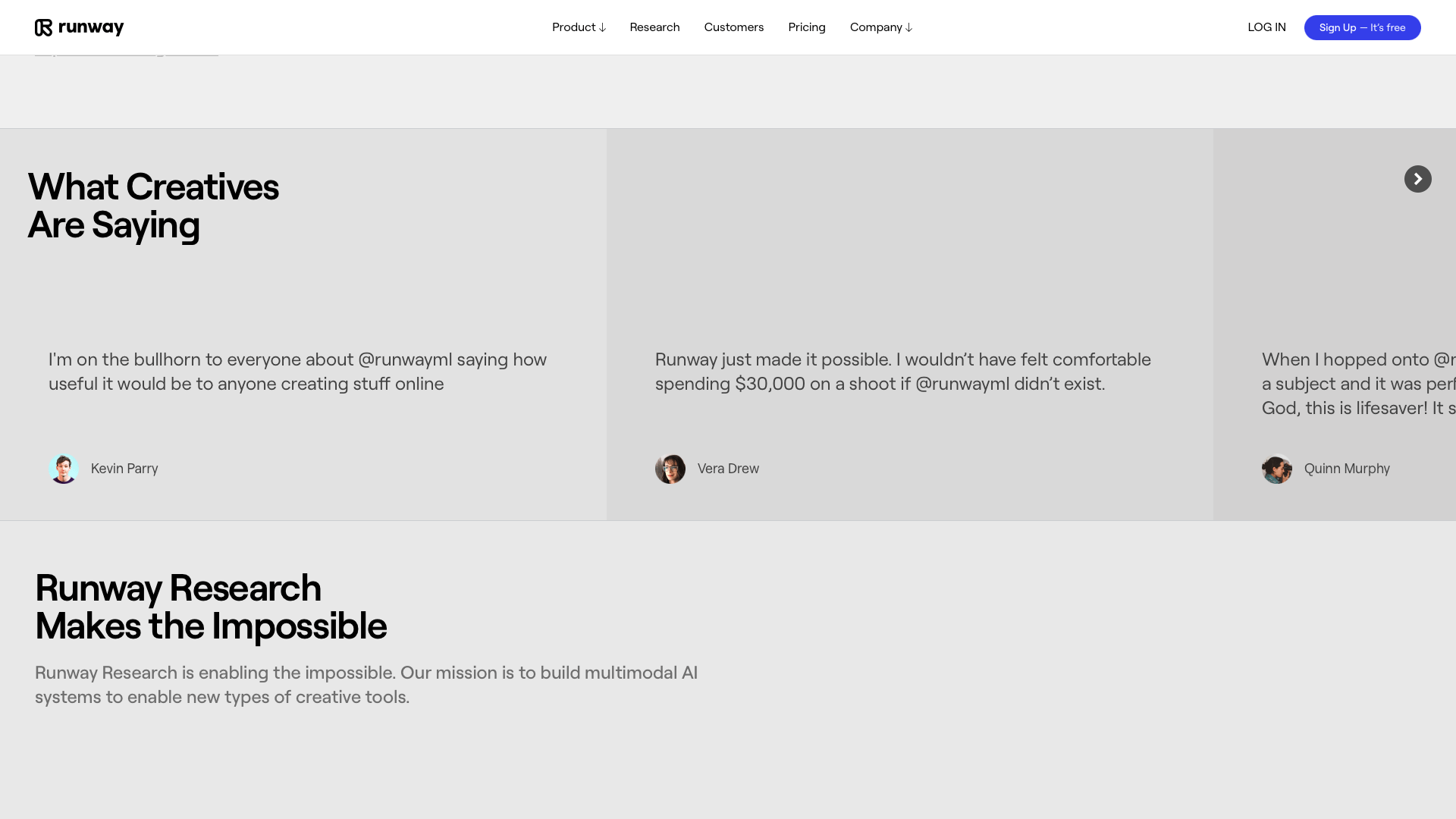Go to the Research page
The image size is (1456, 819).
[x=654, y=27]
